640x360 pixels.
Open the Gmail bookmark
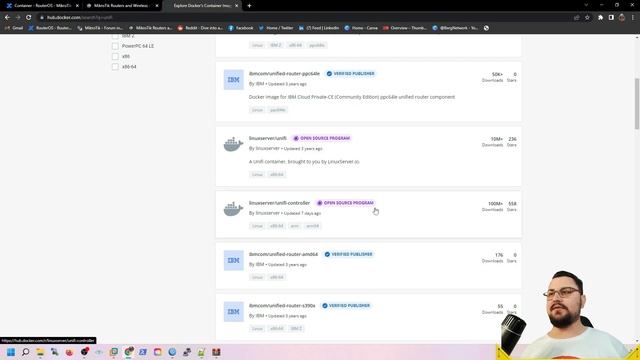[14, 28]
